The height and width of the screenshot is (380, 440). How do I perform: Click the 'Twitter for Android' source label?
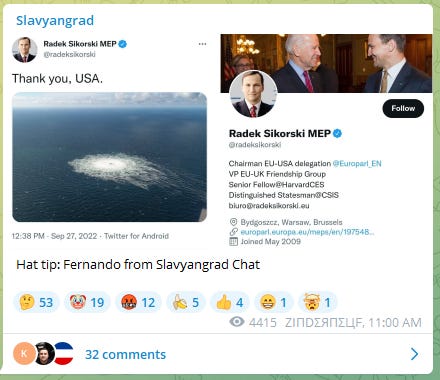click(136, 236)
